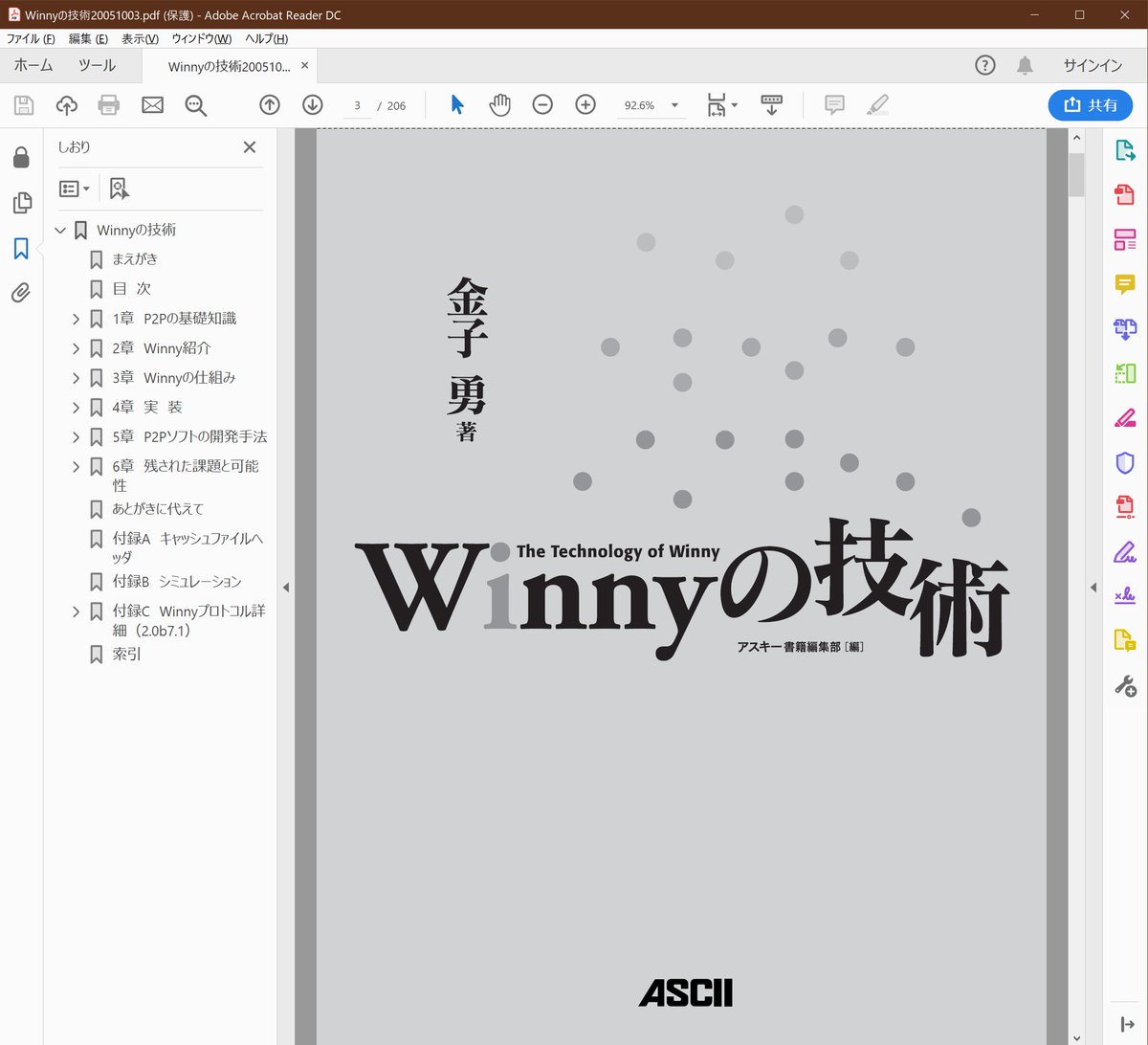The image size is (1148, 1045).
Task: Open bookmark options list dropdown
Action: coord(75,189)
